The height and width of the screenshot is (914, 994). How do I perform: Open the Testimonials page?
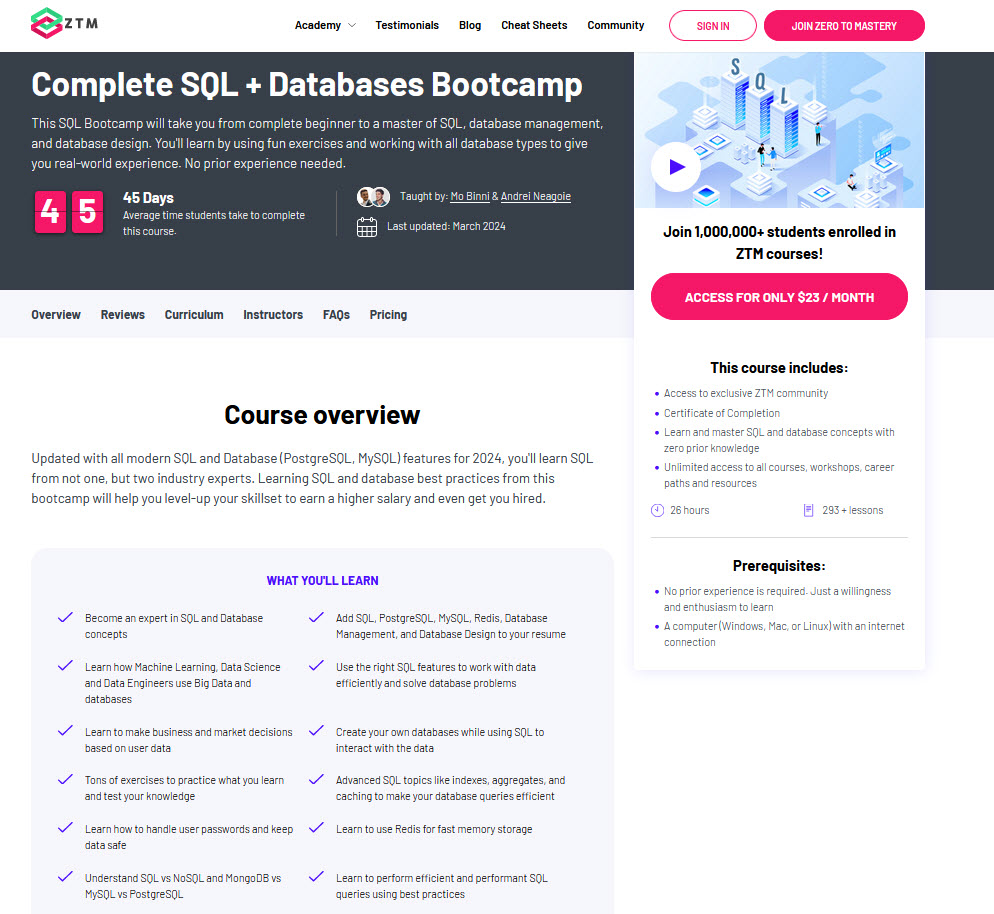tap(407, 25)
